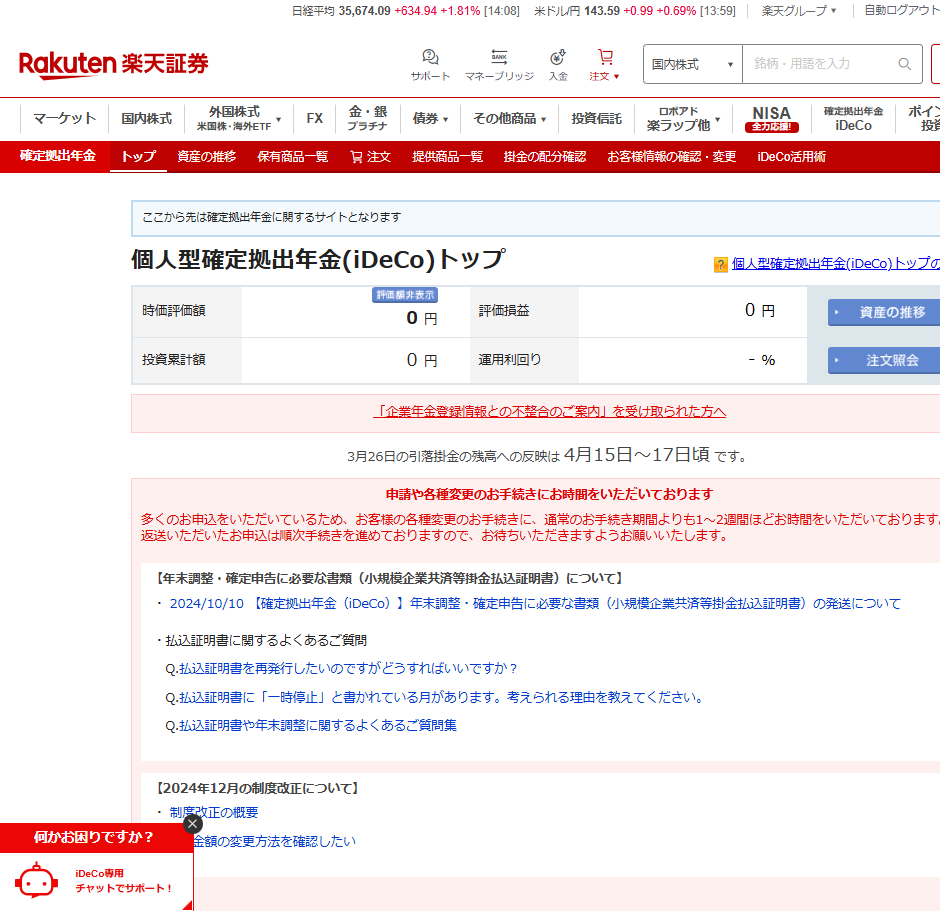Open the 企業年金登録情報との不整合のご案内 link
940x911 pixels.
click(549, 411)
